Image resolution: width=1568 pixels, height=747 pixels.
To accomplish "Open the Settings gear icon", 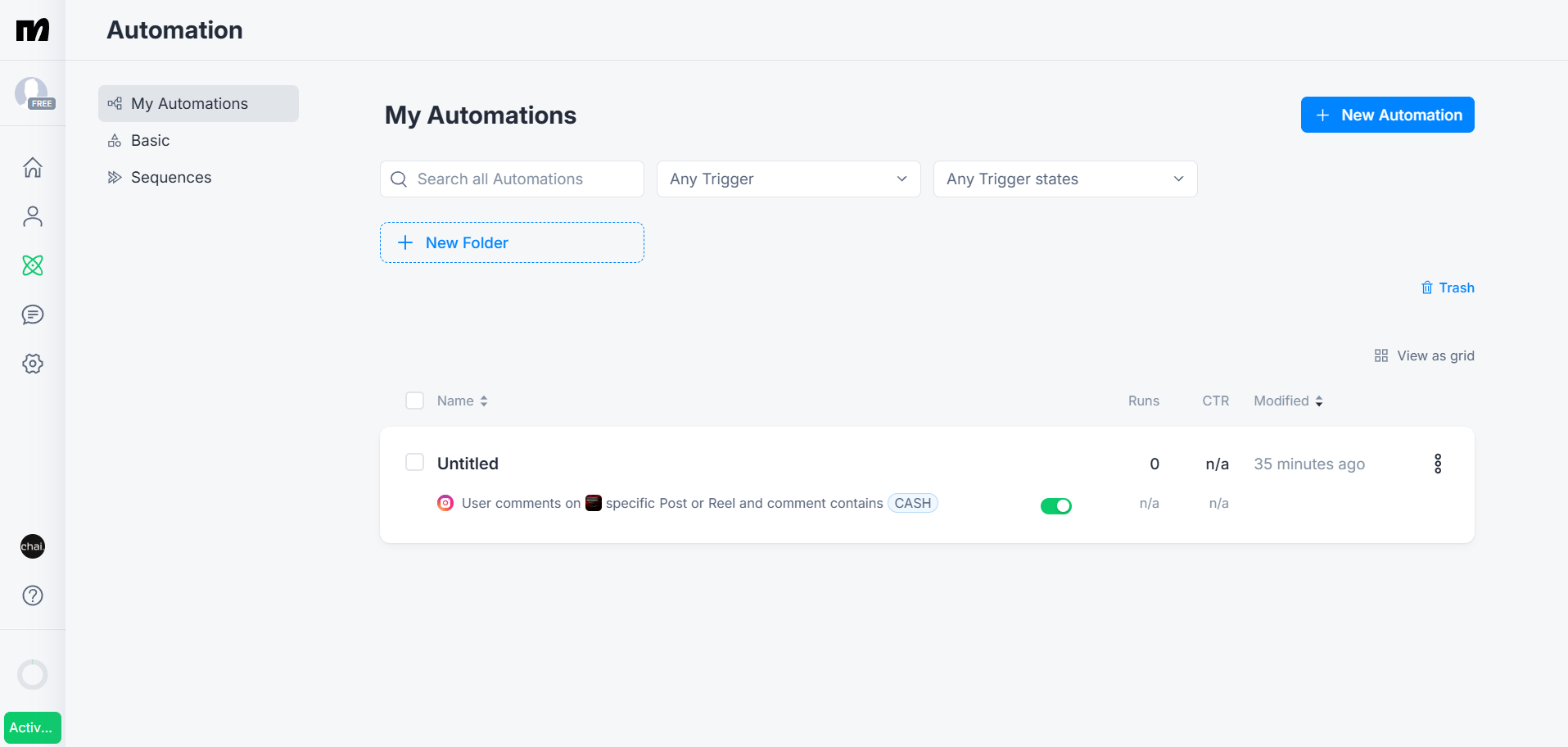I will tap(33, 364).
